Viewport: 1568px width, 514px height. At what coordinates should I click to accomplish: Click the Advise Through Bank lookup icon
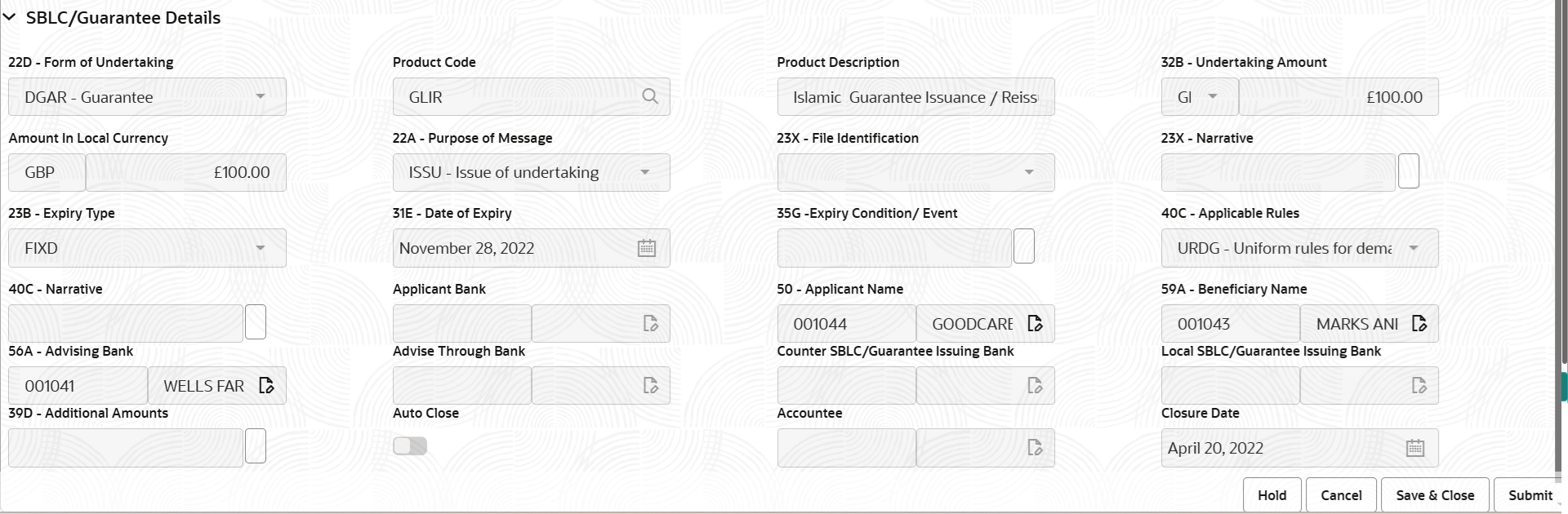[651, 386]
